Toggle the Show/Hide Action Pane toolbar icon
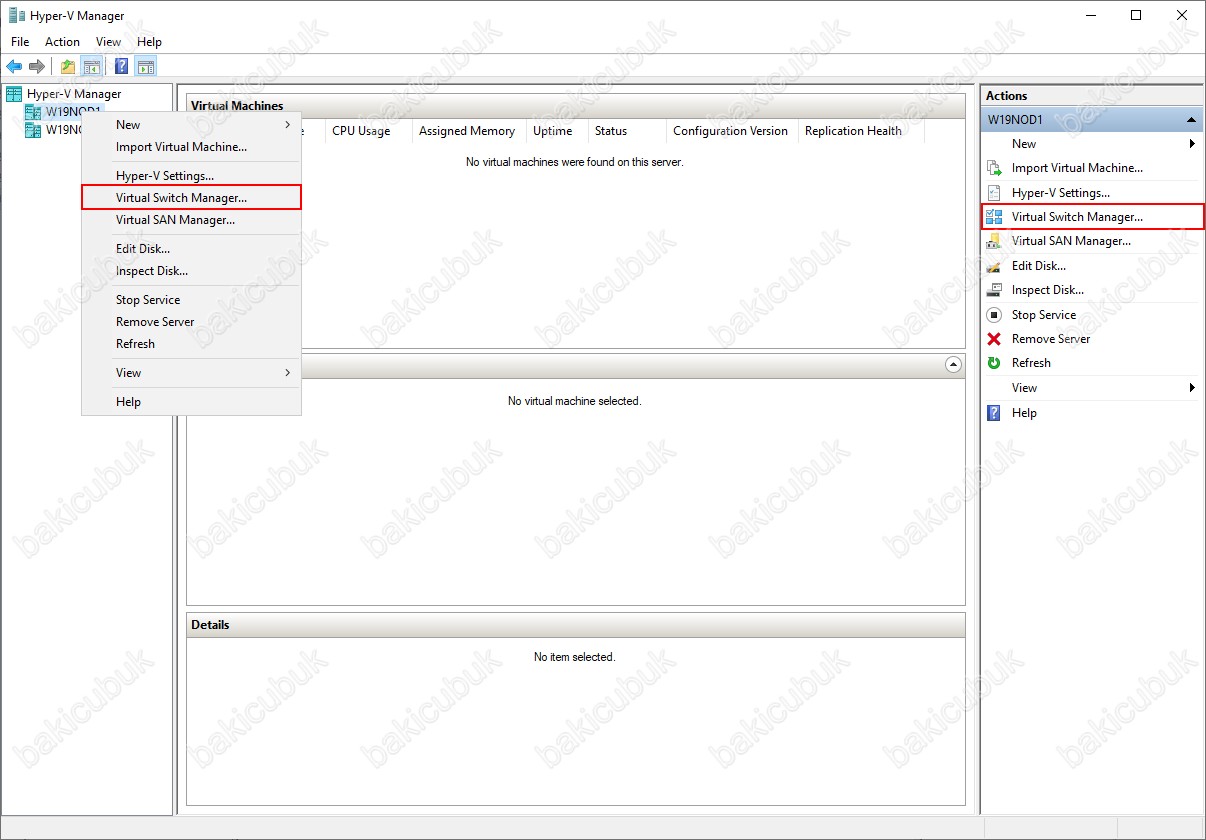The height and width of the screenshot is (840, 1206). coord(146,67)
